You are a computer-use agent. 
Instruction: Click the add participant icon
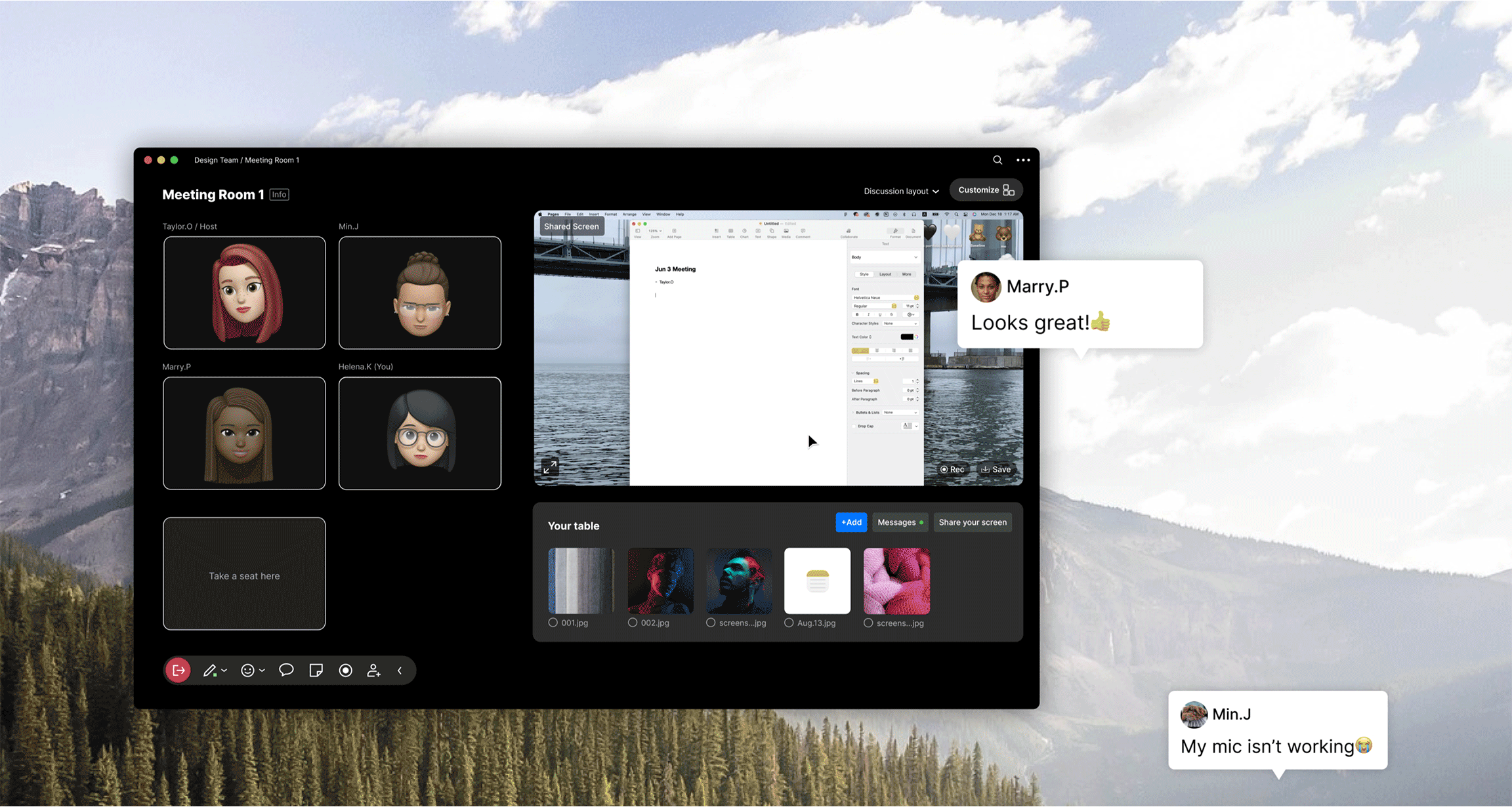[373, 671]
